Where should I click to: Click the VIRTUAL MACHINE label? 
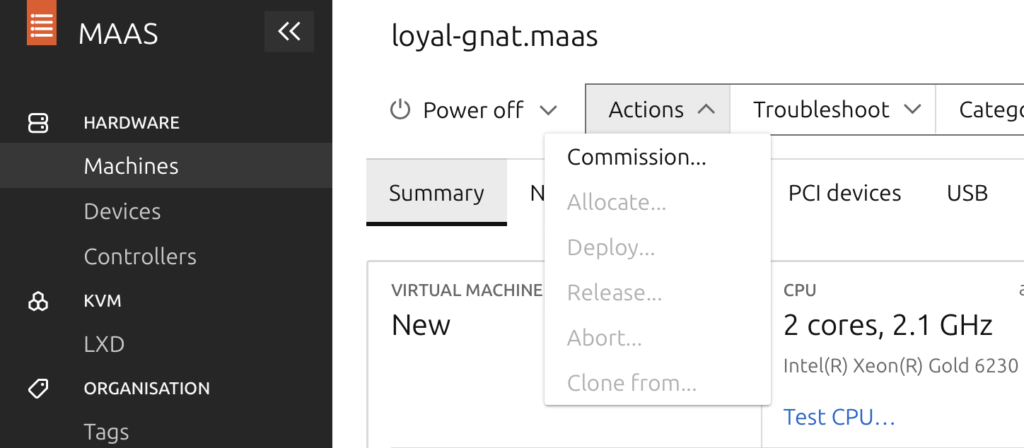(x=467, y=291)
